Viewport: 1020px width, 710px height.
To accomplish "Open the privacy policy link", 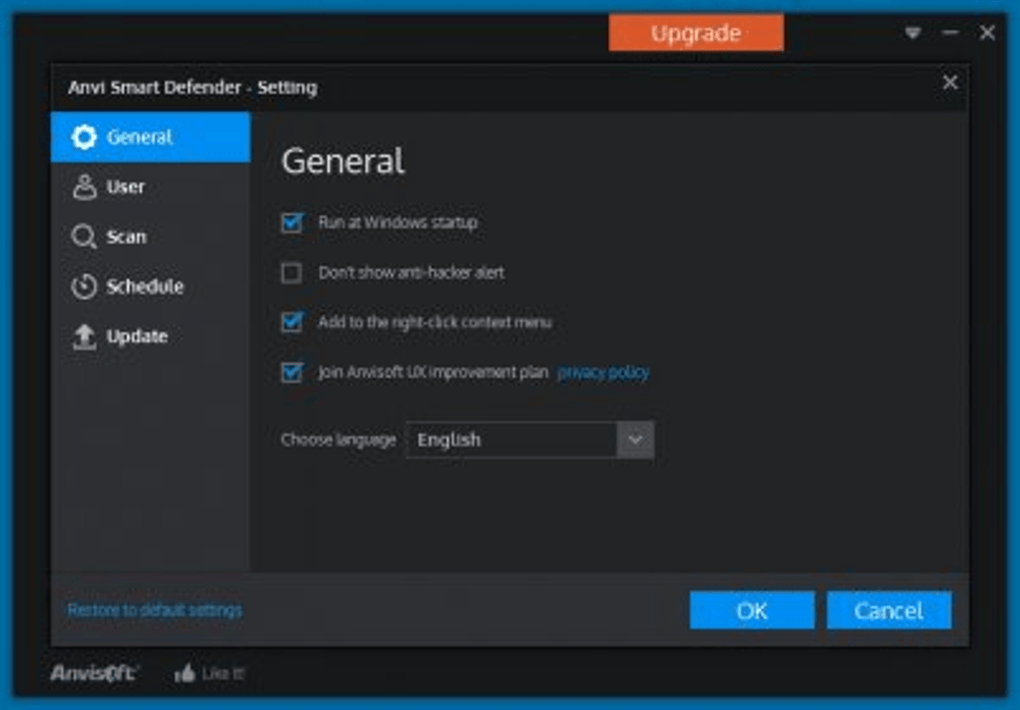I will pos(602,371).
